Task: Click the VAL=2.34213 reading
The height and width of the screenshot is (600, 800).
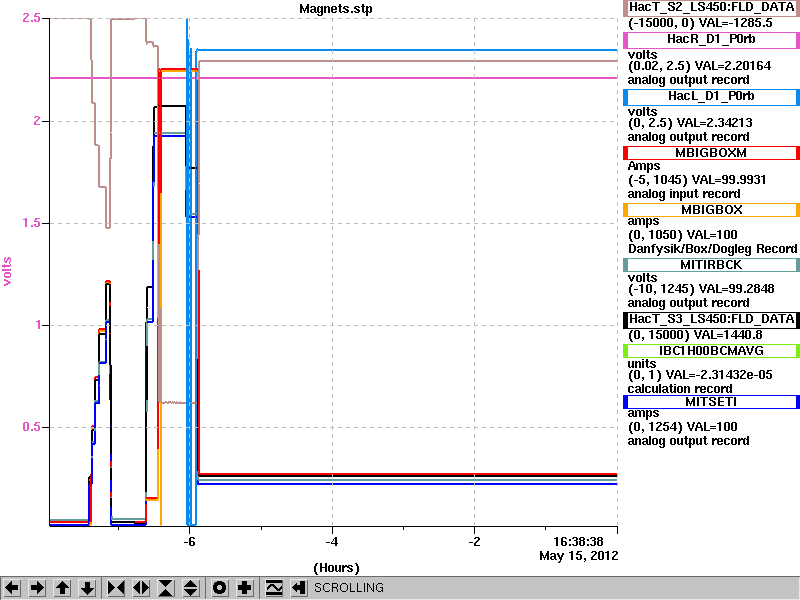Action: 714,123
